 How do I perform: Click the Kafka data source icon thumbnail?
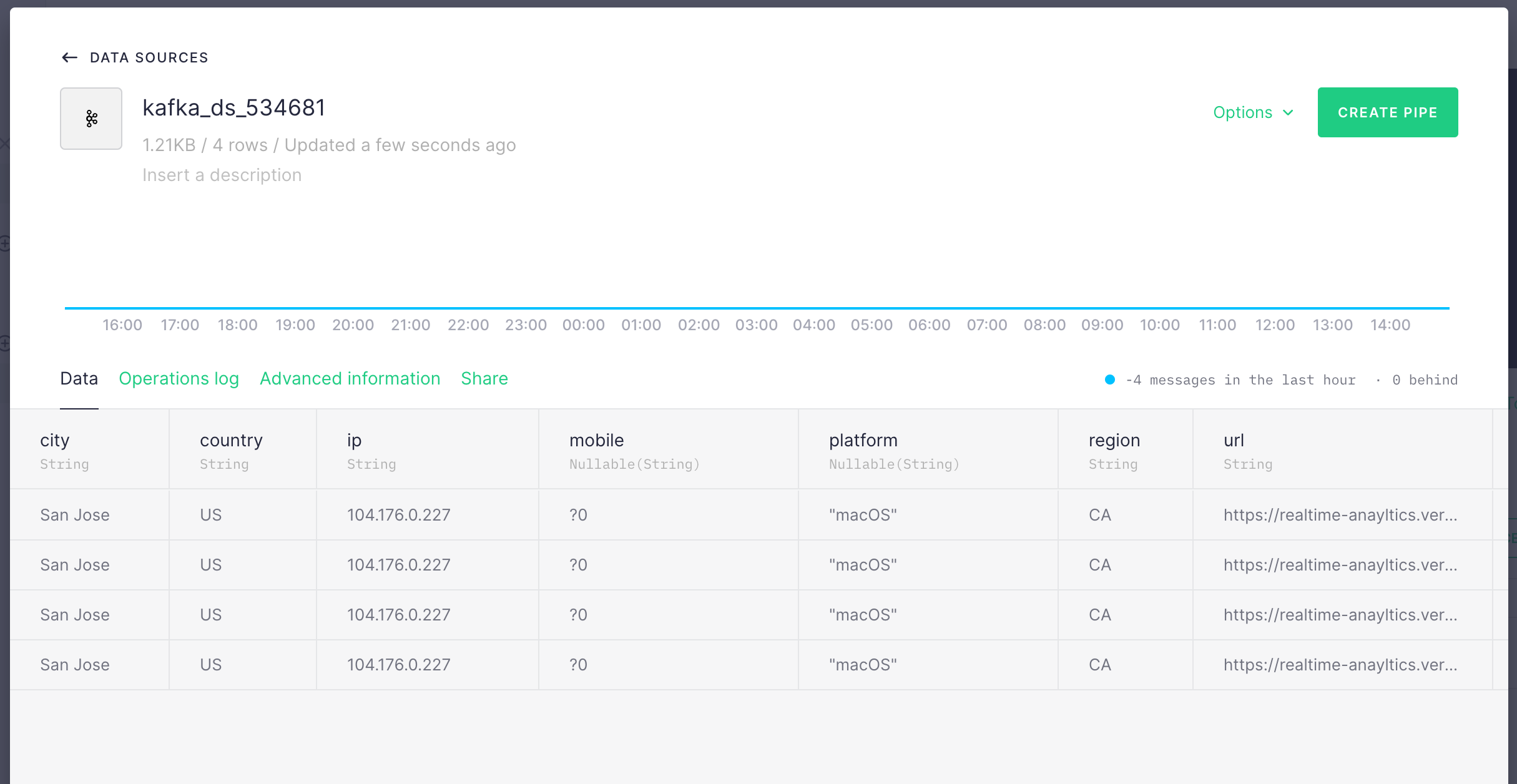[91, 119]
